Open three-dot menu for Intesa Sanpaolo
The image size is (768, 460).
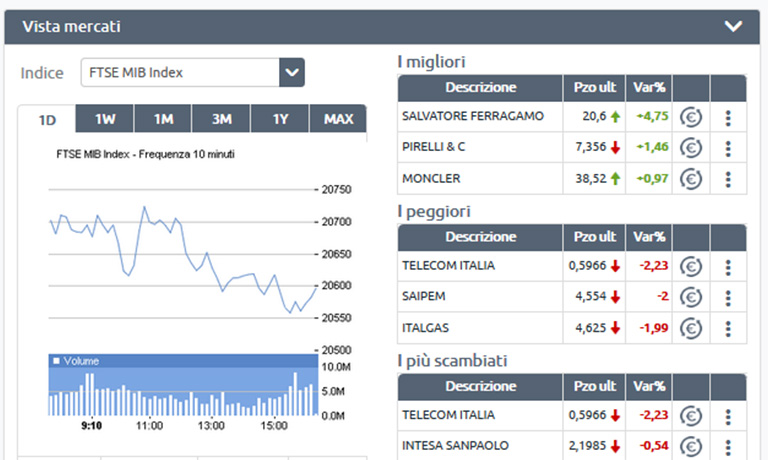coord(728,447)
